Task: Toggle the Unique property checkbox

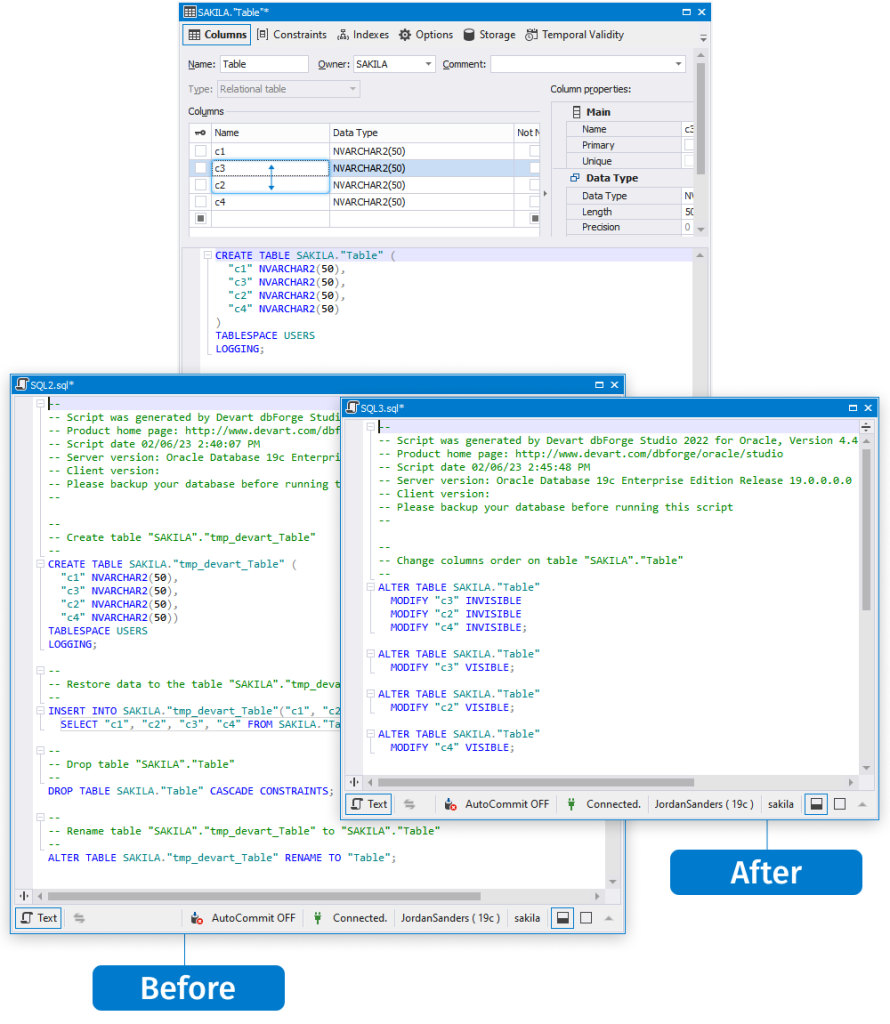Action: pos(688,161)
